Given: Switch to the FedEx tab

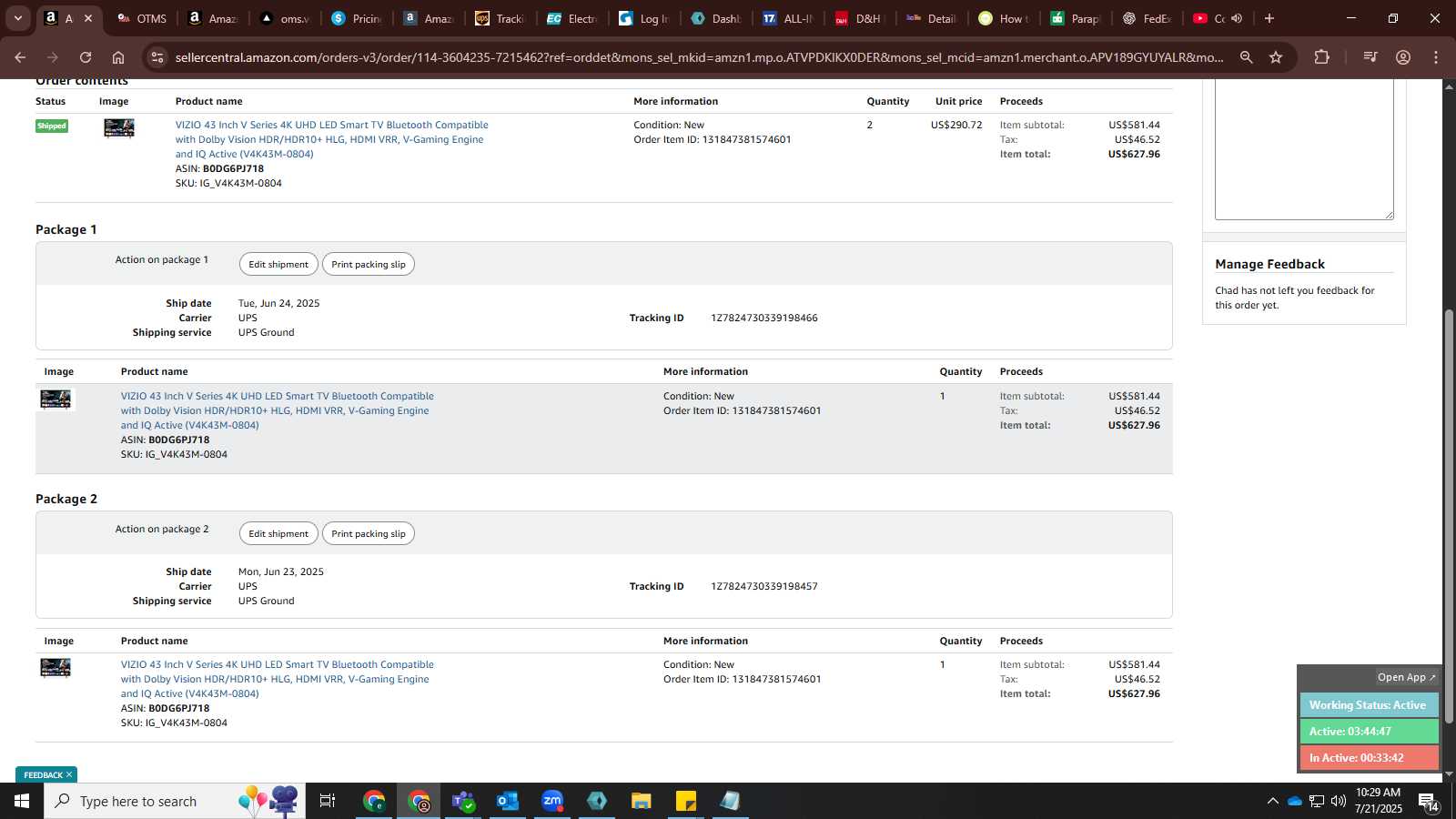Looking at the screenshot, I should tap(1147, 18).
